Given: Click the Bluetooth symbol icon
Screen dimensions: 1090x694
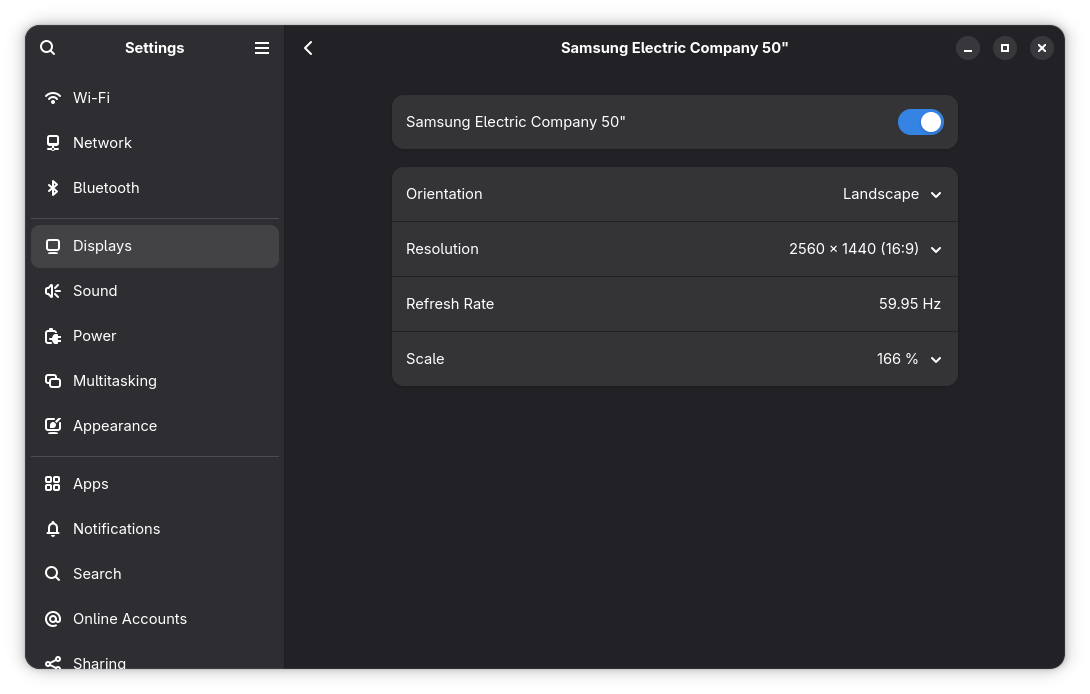Looking at the screenshot, I should [x=53, y=188].
